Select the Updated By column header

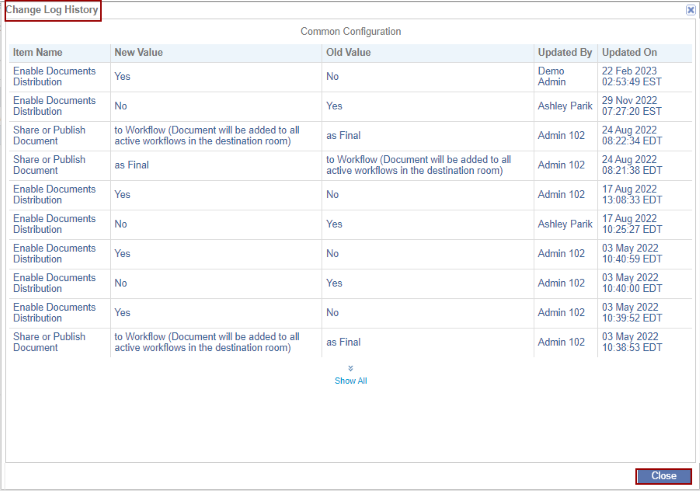[x=565, y=52]
